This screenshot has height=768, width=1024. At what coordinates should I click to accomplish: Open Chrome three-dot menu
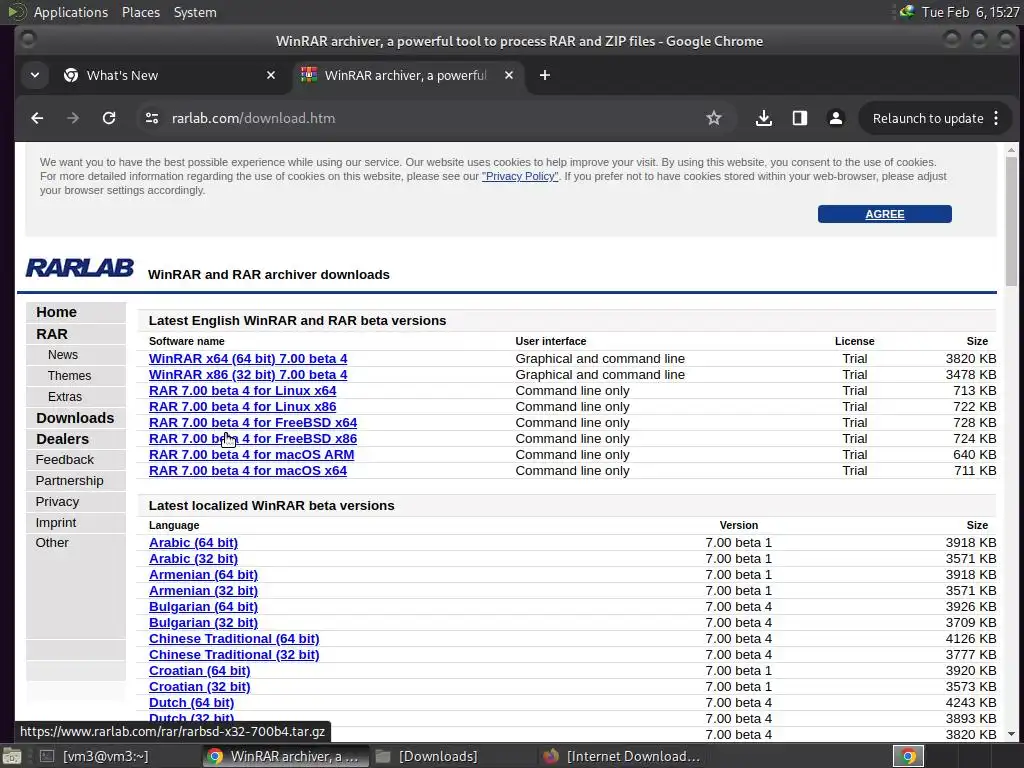click(996, 118)
